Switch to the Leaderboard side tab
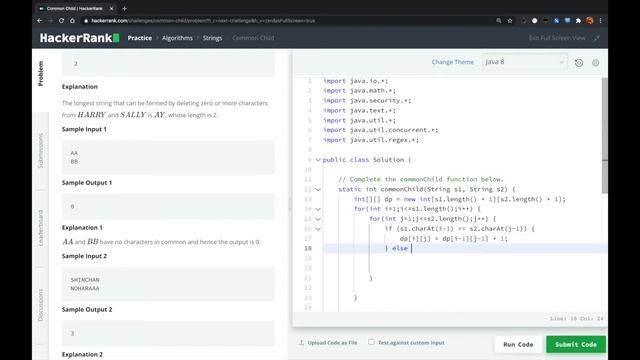 click(x=40, y=228)
